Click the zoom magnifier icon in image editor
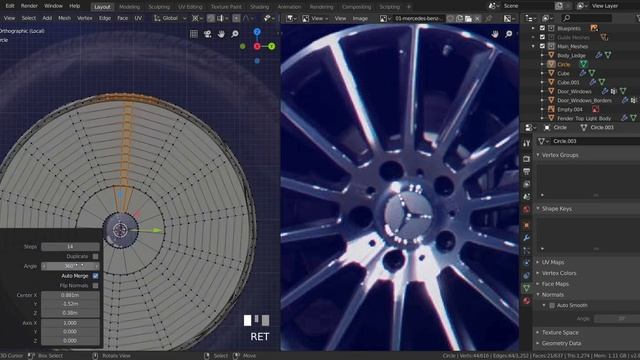Screen dimensions: 640x360 point(509,34)
